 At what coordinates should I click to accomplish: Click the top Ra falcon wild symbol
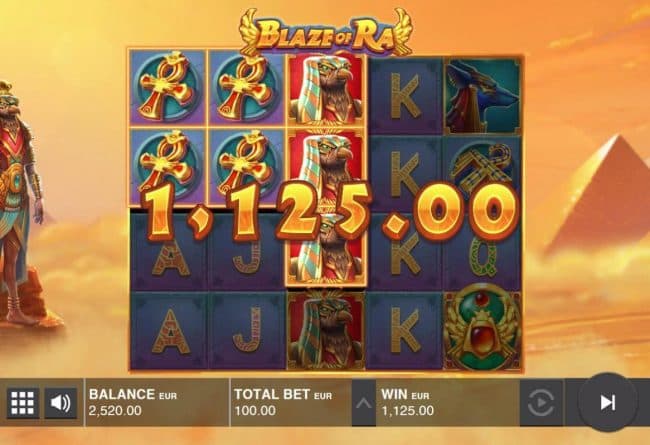click(x=326, y=89)
